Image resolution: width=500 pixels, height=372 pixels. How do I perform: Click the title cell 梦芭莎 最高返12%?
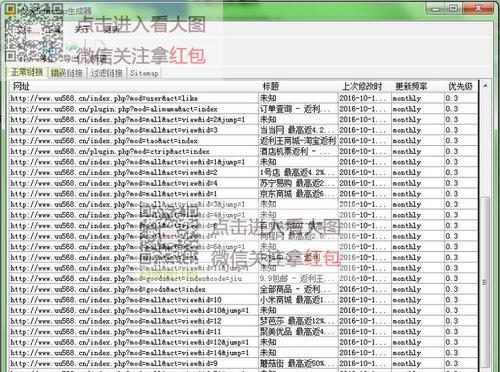(x=298, y=321)
